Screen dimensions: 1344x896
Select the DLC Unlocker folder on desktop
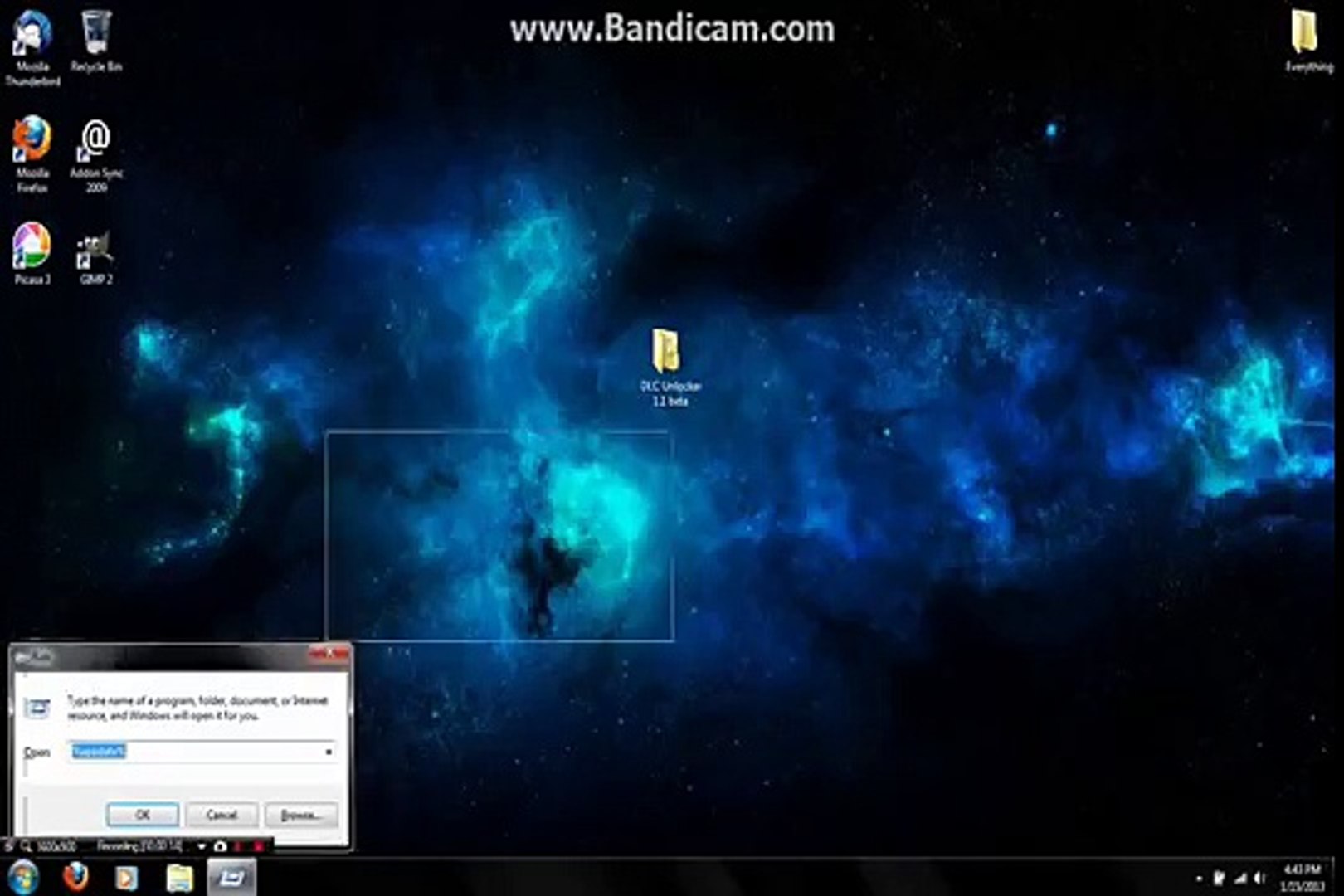[670, 367]
